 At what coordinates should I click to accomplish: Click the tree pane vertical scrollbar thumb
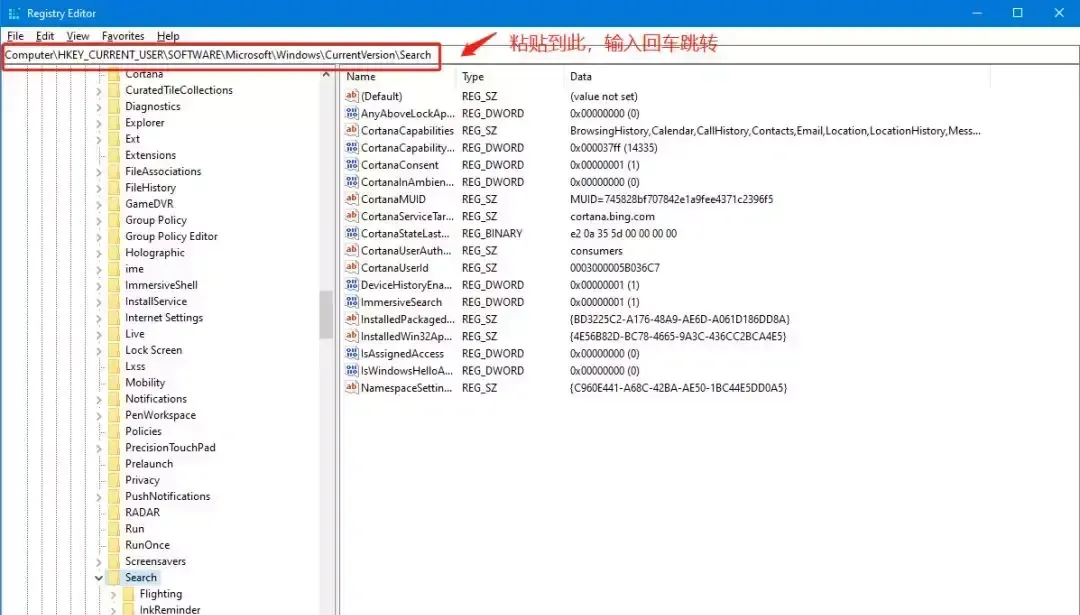326,315
